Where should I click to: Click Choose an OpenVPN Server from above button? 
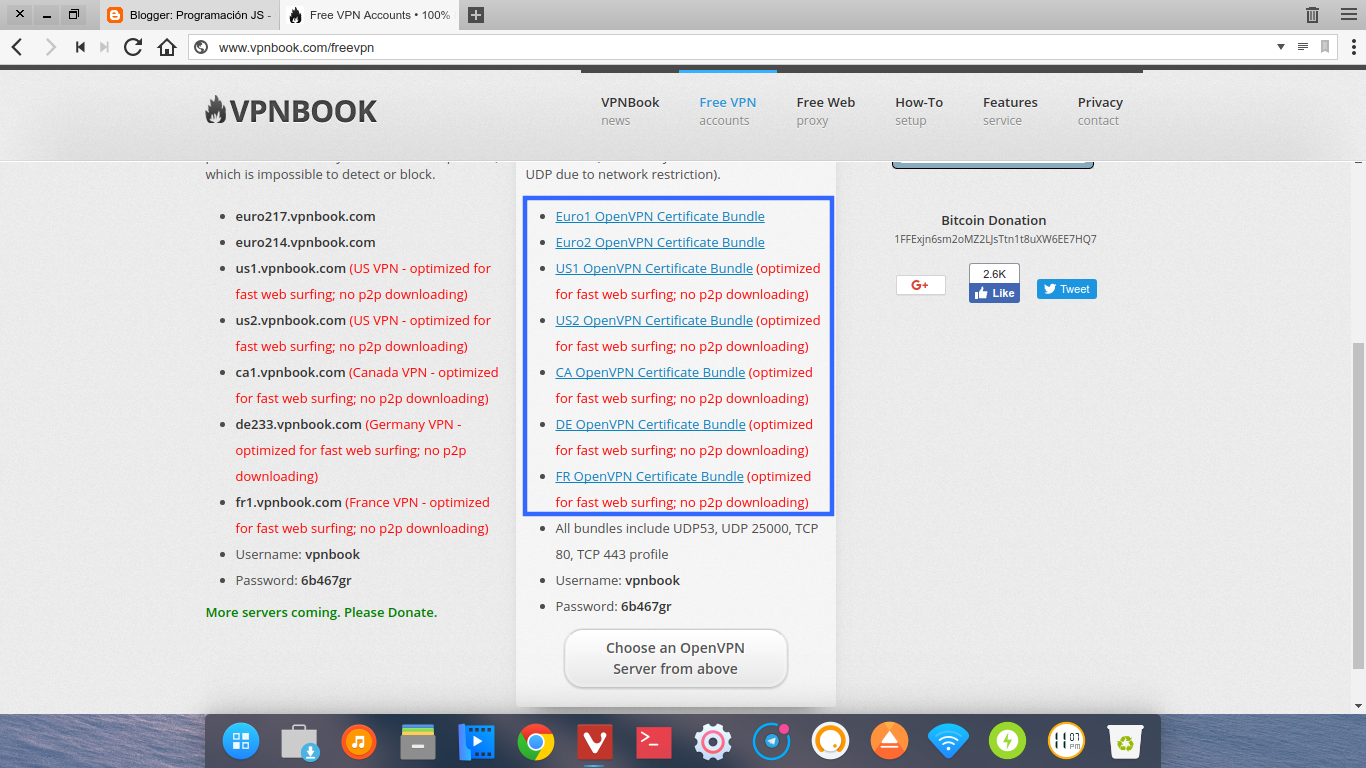676,658
